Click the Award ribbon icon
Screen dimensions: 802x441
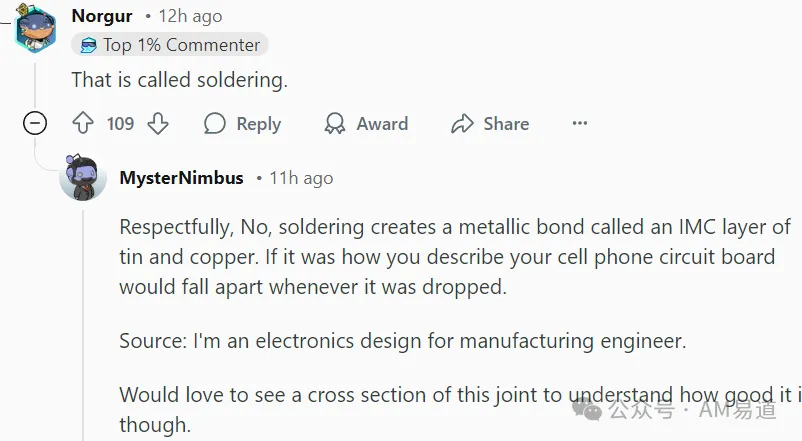tap(335, 123)
